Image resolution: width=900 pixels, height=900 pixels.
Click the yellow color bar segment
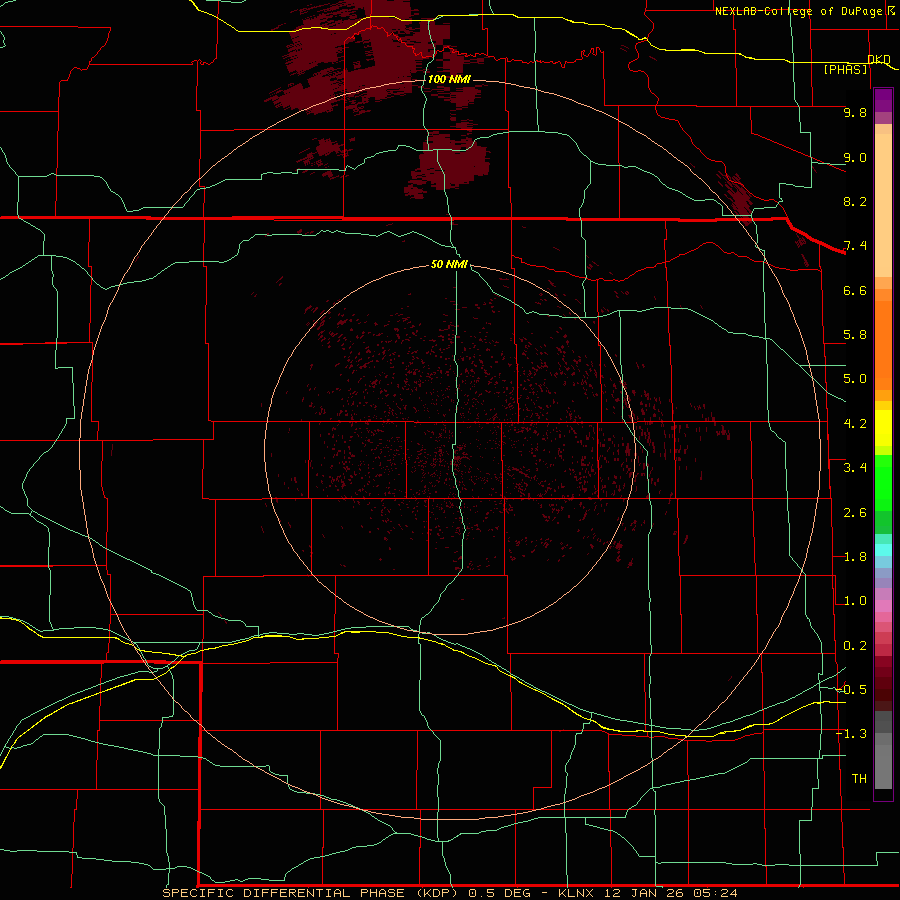(883, 428)
